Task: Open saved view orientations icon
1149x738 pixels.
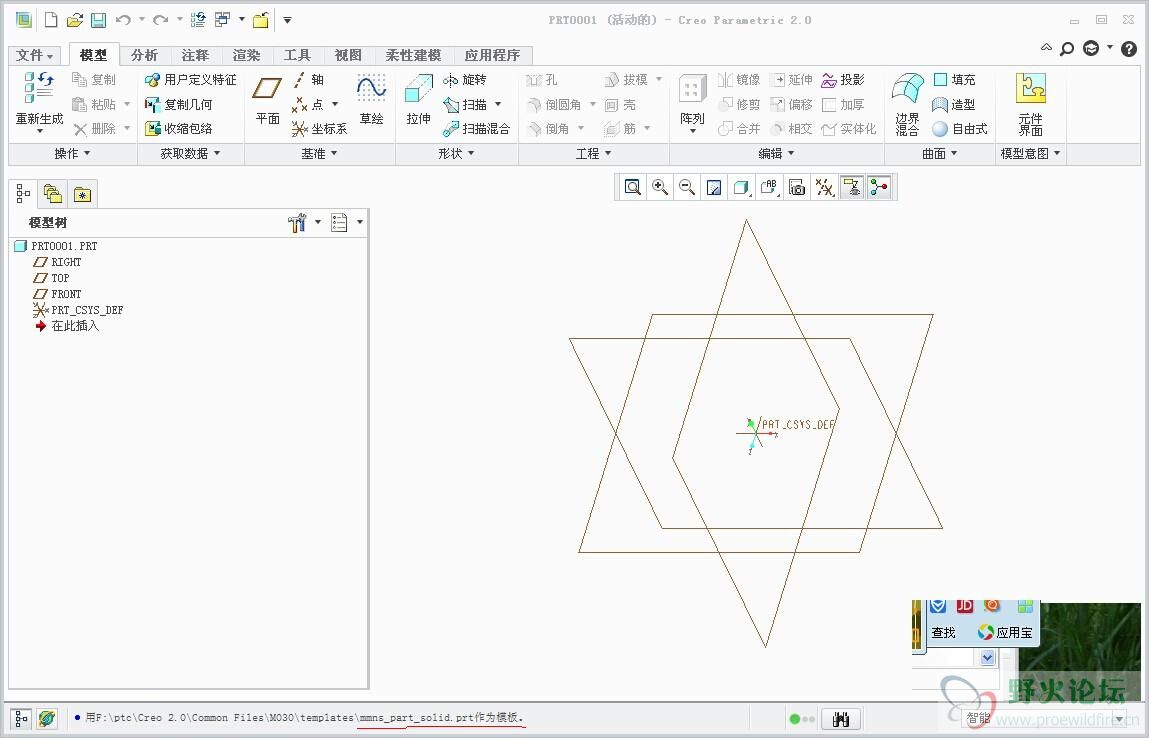Action: point(769,188)
